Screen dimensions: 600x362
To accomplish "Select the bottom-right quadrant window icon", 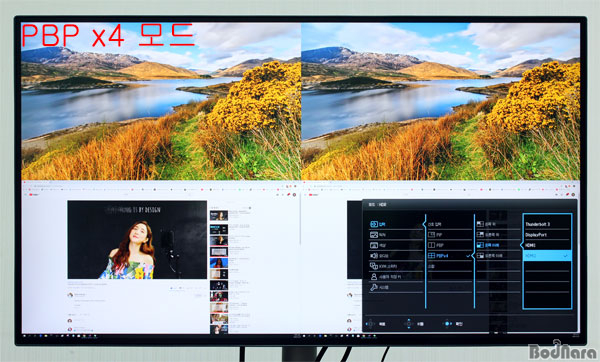I will (480, 255).
